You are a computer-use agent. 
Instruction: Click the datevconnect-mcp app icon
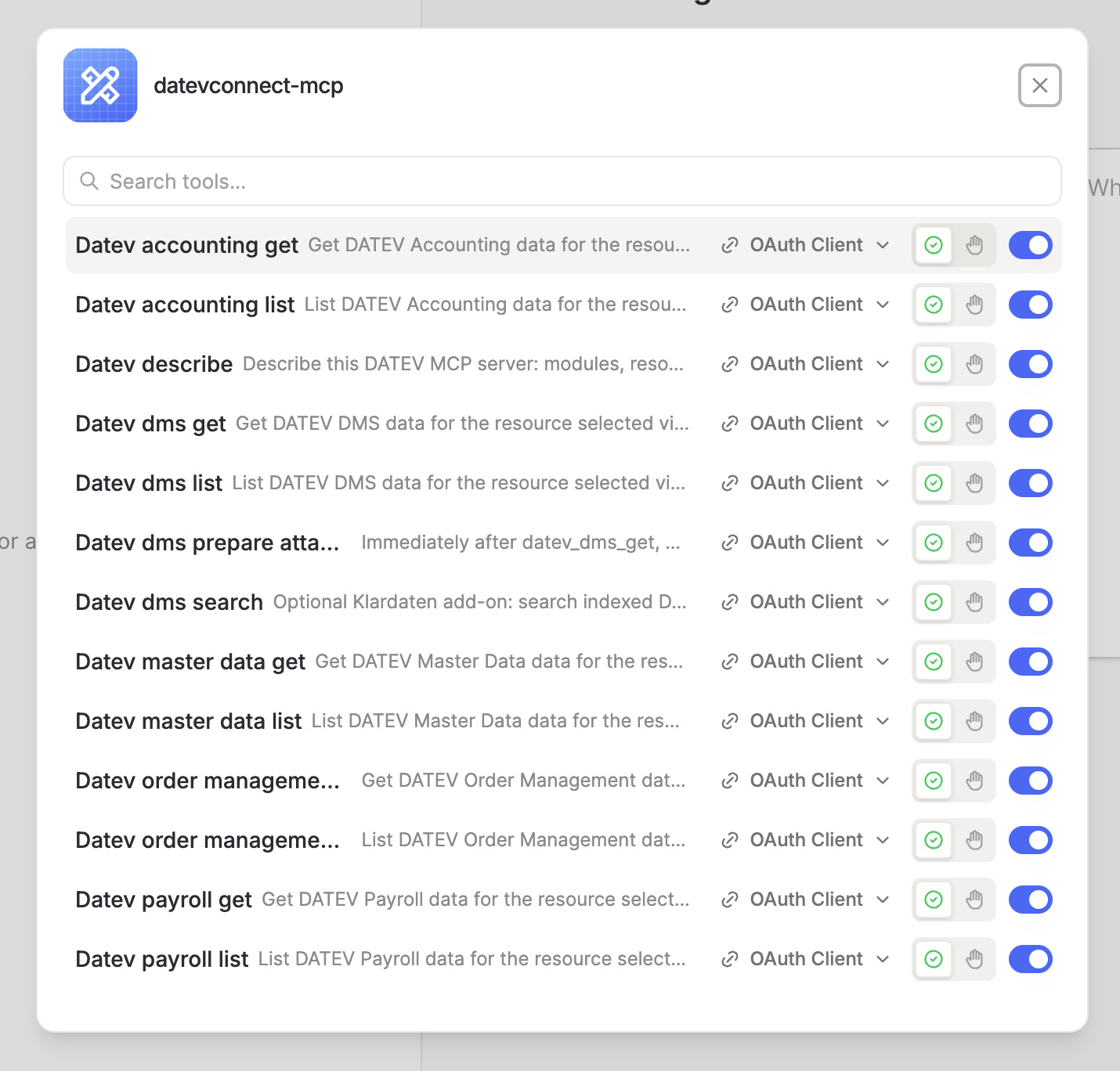click(x=100, y=85)
